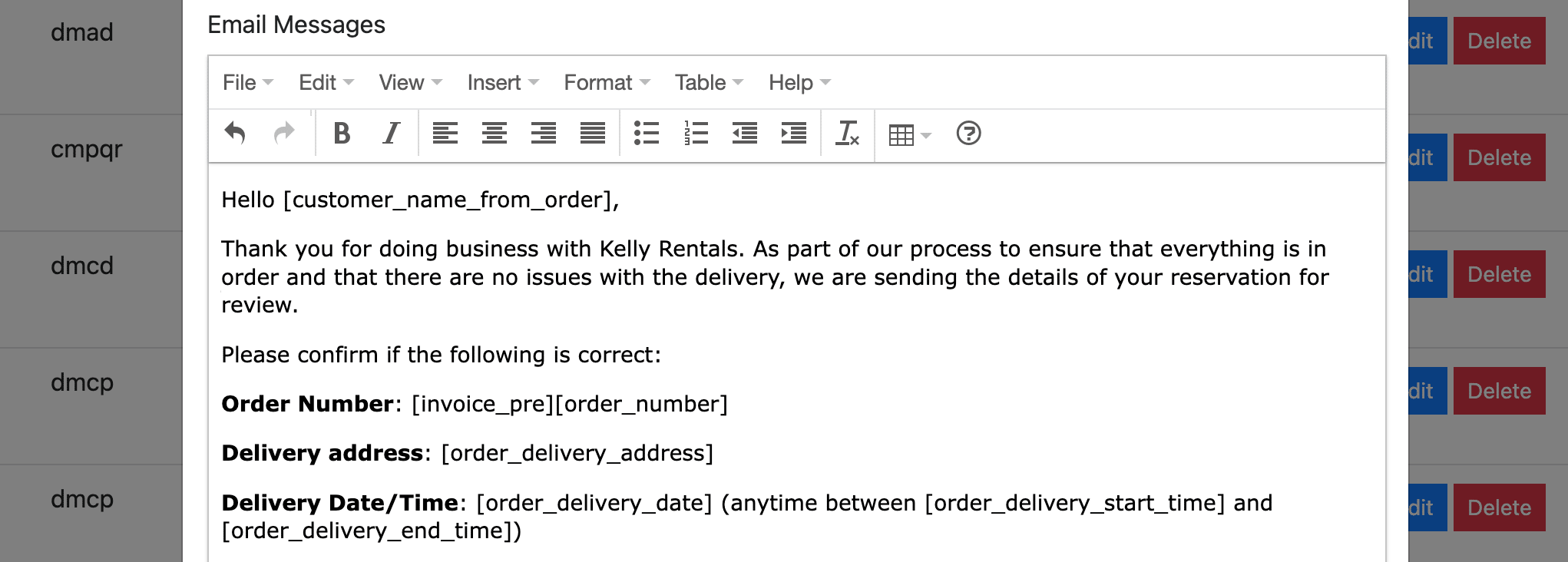Align text right
Image resolution: width=1568 pixels, height=562 pixels.
(544, 134)
